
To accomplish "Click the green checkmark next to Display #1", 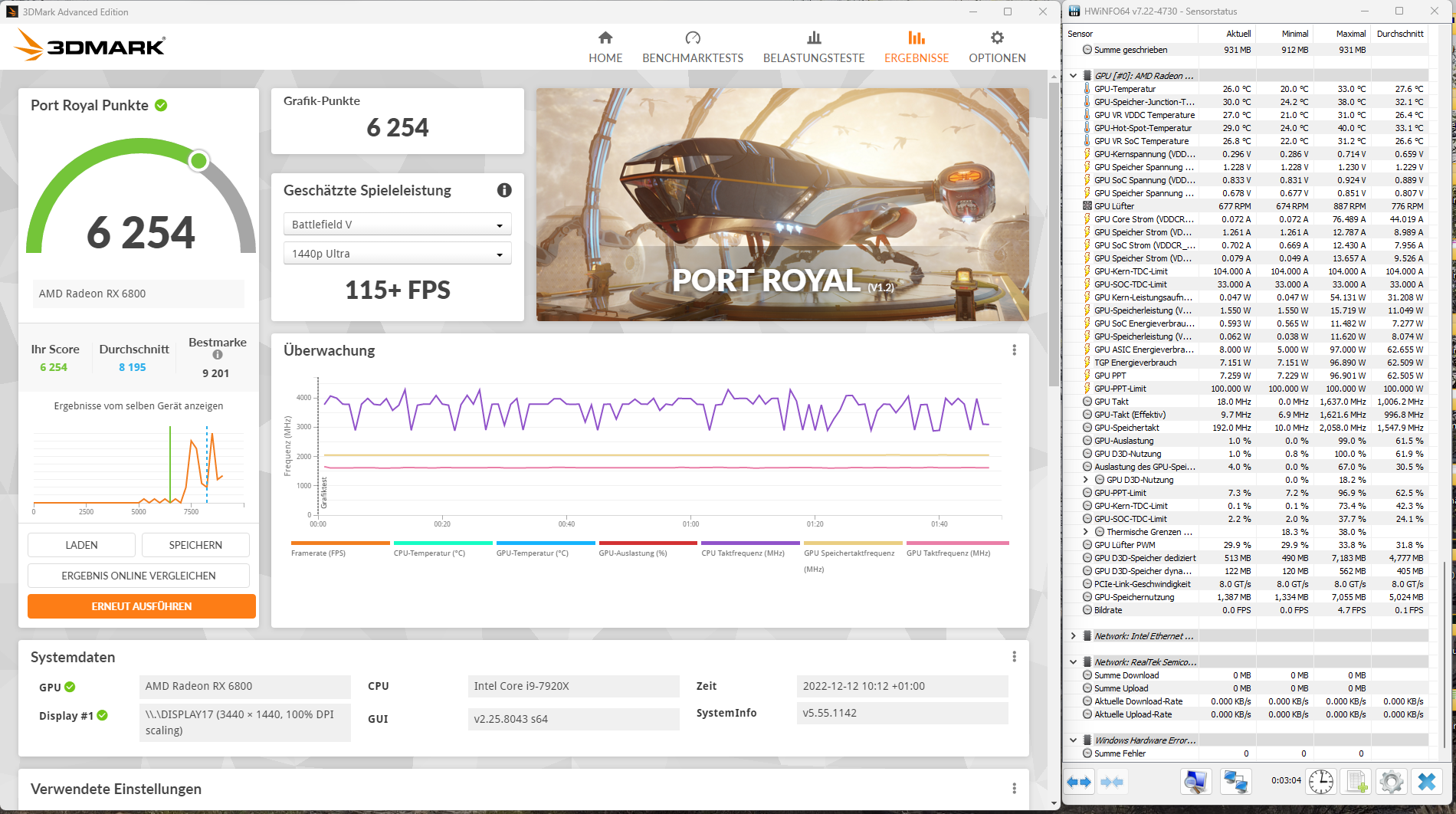I will click(102, 715).
